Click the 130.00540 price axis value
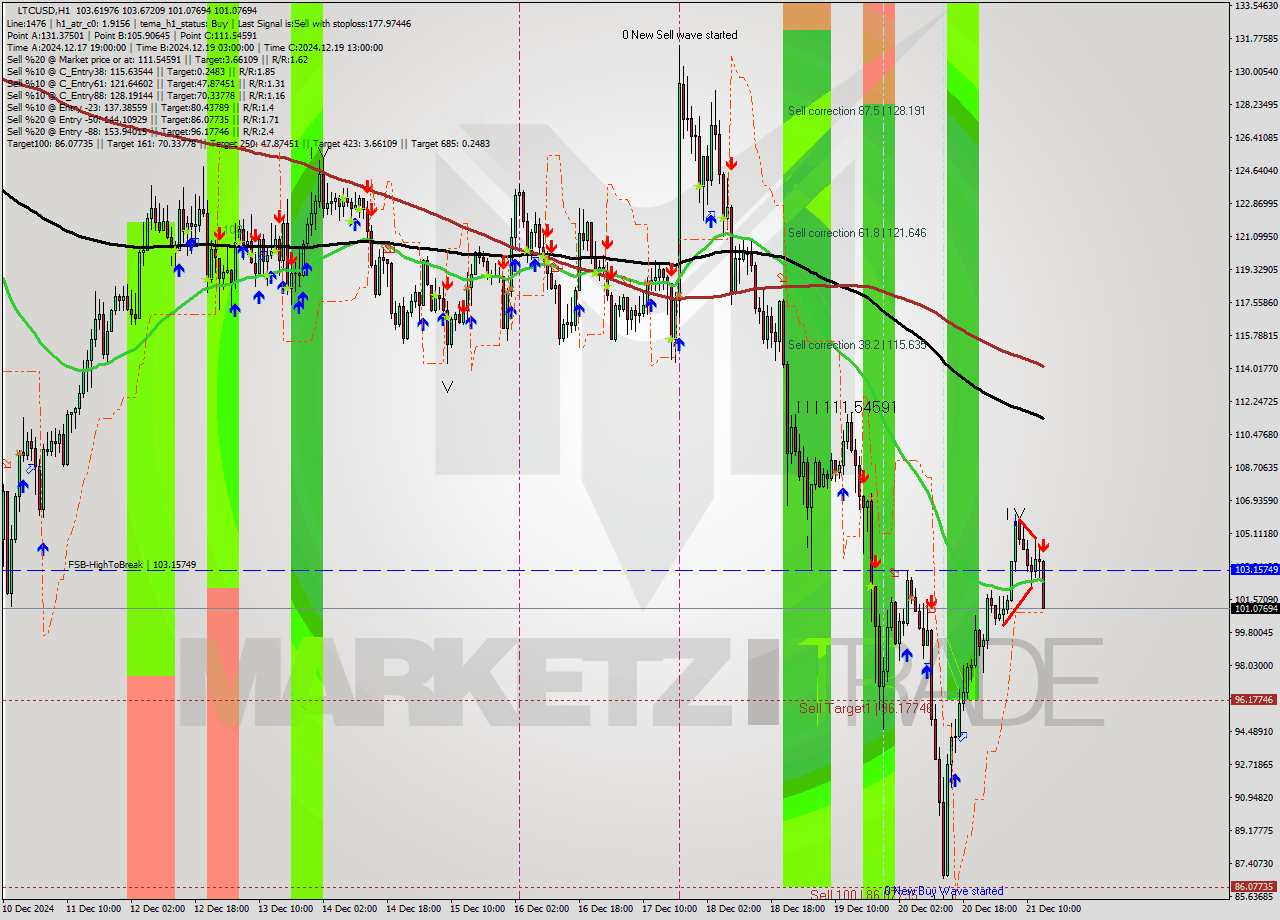1280x920 pixels. point(1255,72)
